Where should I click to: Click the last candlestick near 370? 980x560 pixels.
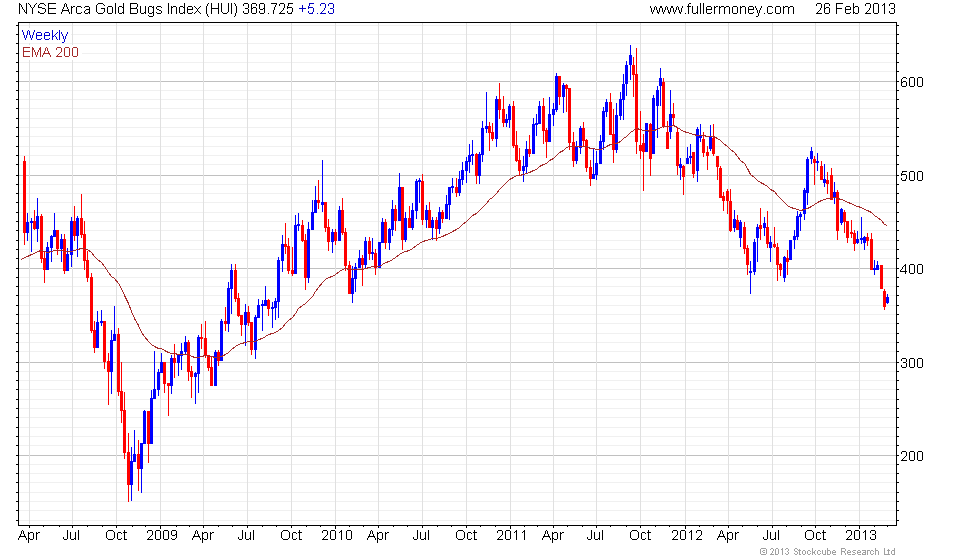888,300
